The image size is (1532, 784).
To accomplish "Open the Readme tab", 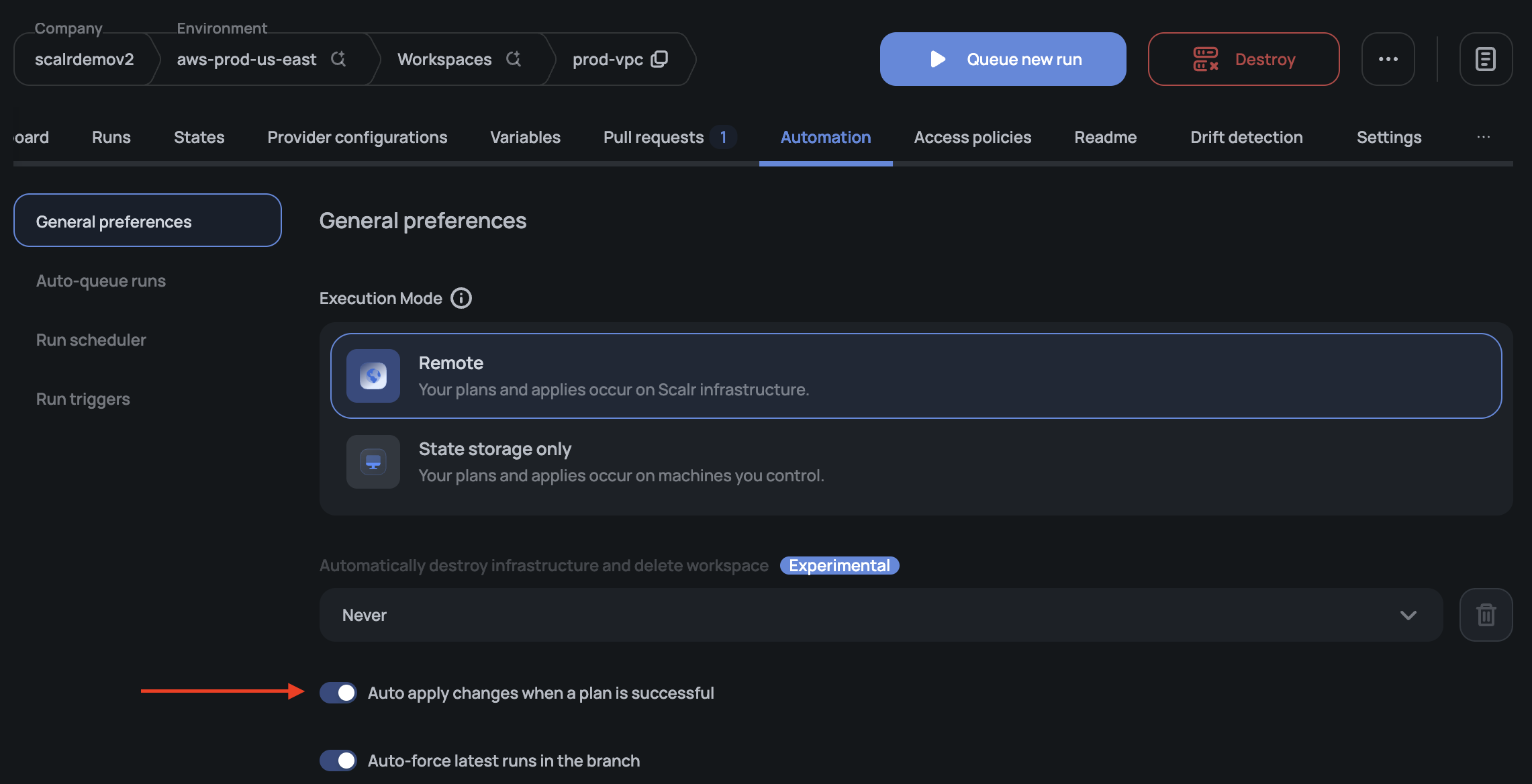I will pos(1105,137).
